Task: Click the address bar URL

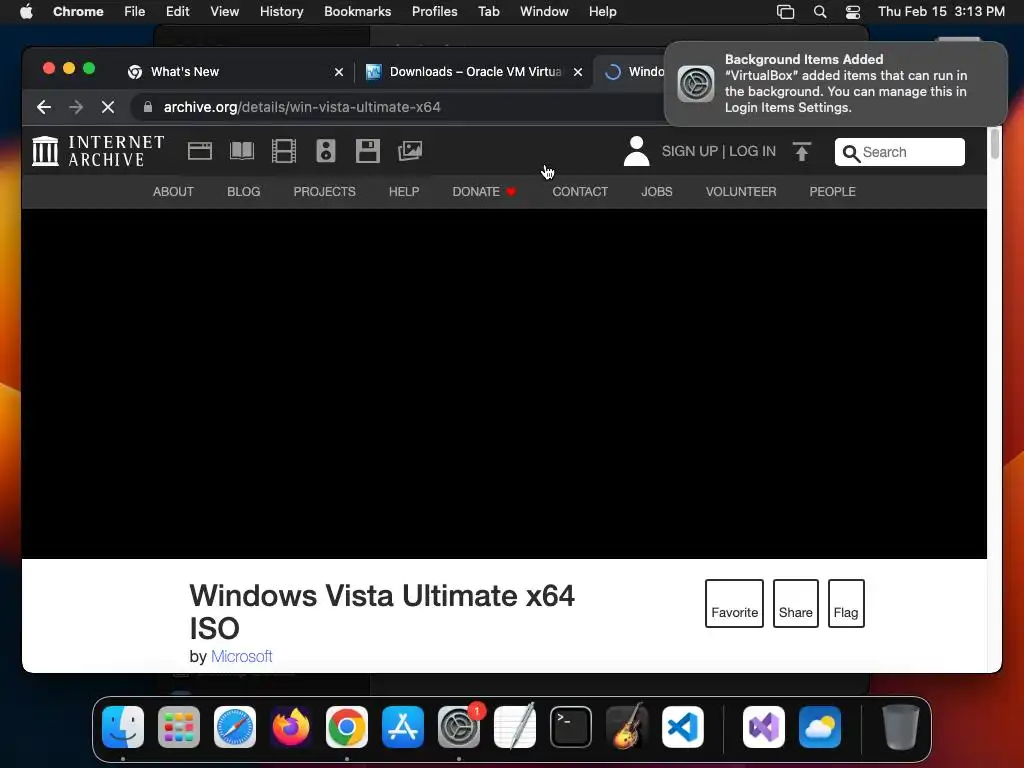Action: click(x=302, y=107)
